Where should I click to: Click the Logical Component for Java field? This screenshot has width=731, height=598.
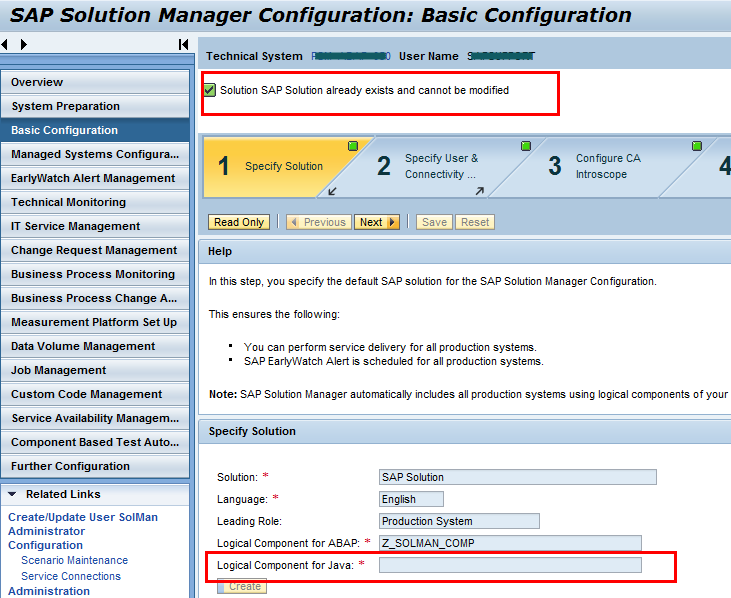[510, 565]
